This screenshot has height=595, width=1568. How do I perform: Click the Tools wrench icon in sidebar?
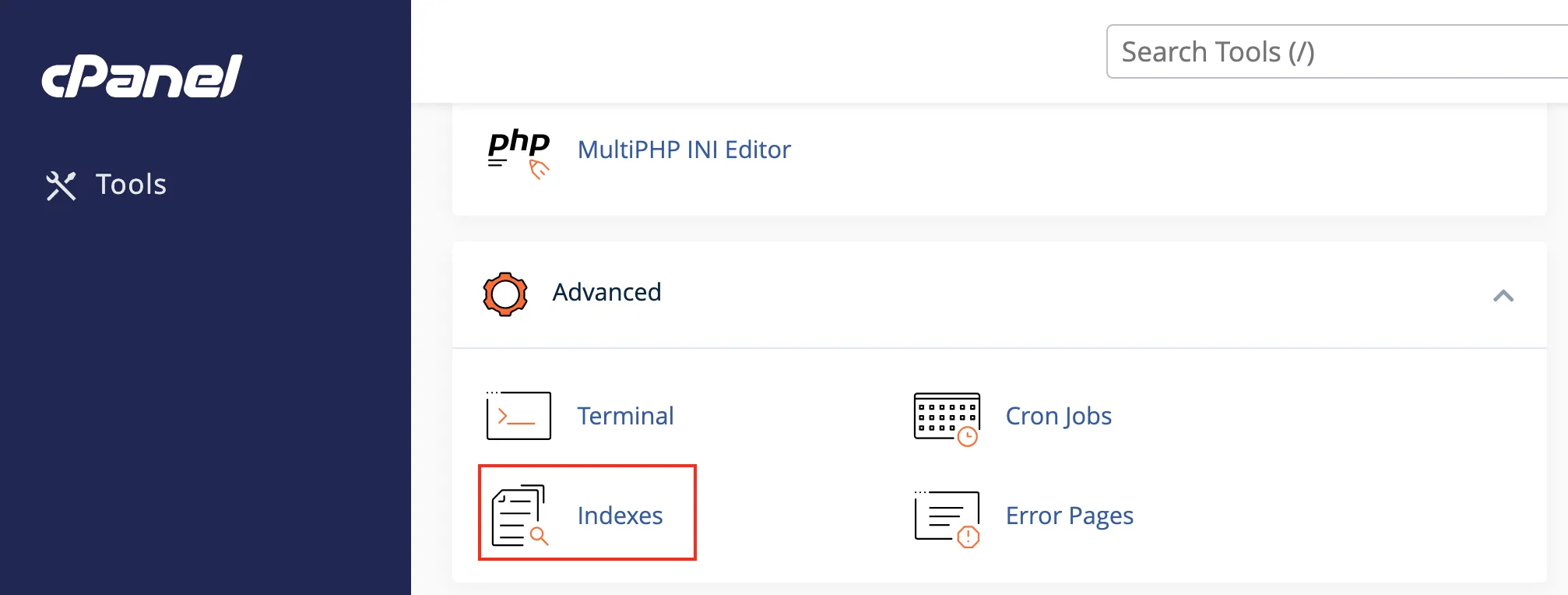[x=61, y=185]
